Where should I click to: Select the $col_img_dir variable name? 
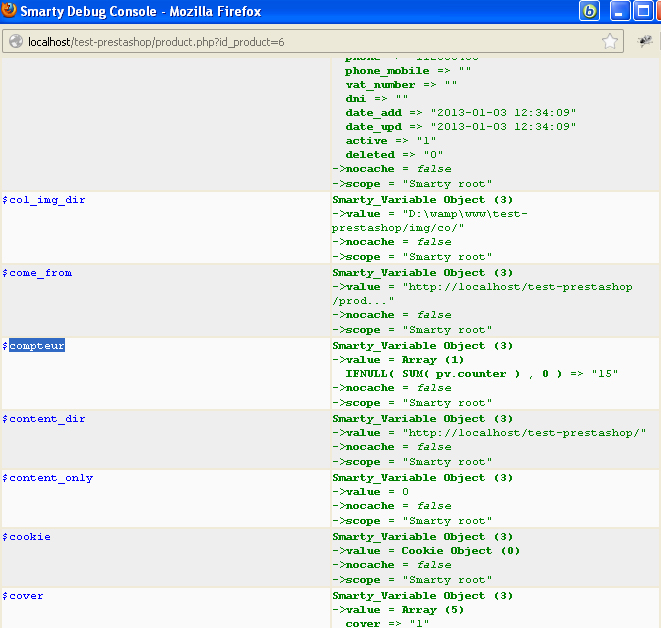pos(44,200)
